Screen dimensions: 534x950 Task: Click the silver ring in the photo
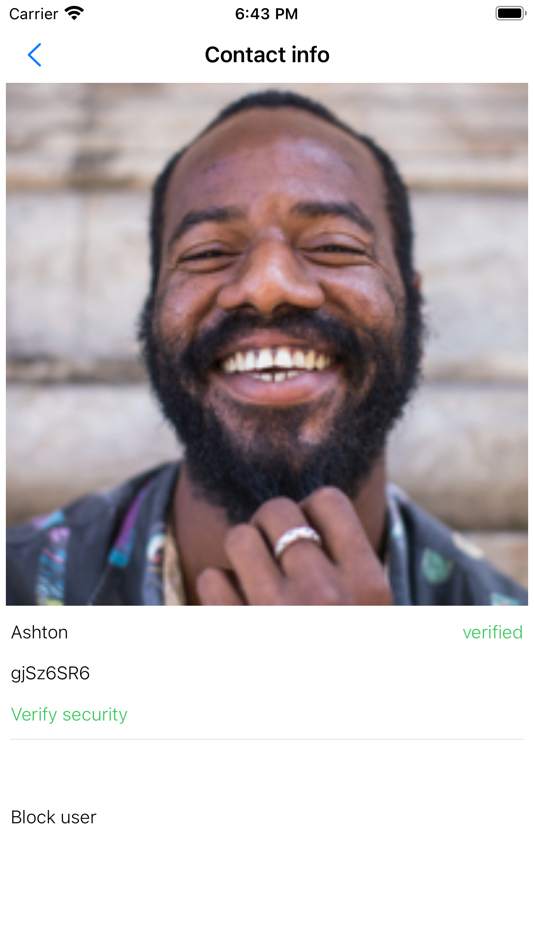coord(297,539)
